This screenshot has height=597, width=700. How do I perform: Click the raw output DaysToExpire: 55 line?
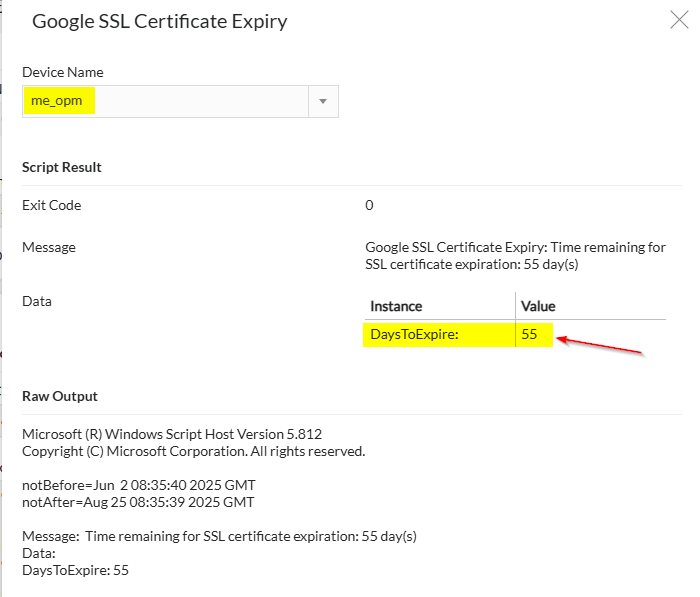click(75, 570)
